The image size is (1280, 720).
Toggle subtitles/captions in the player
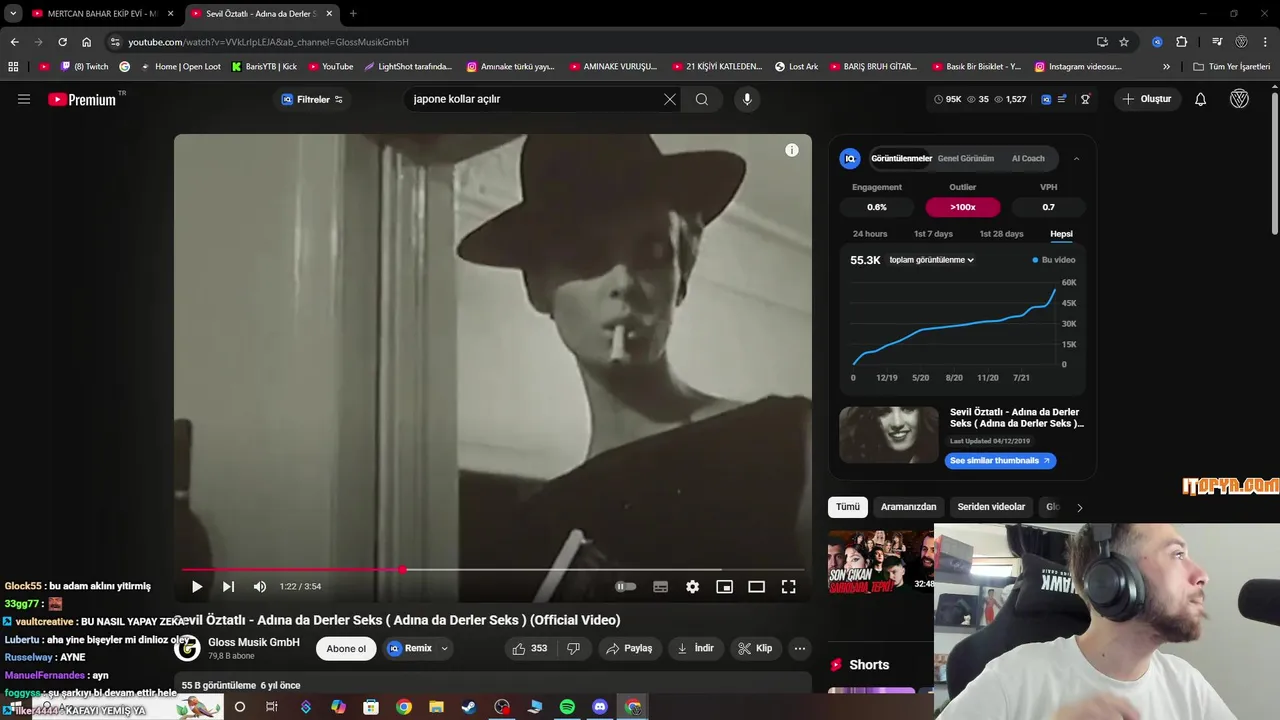click(x=660, y=587)
